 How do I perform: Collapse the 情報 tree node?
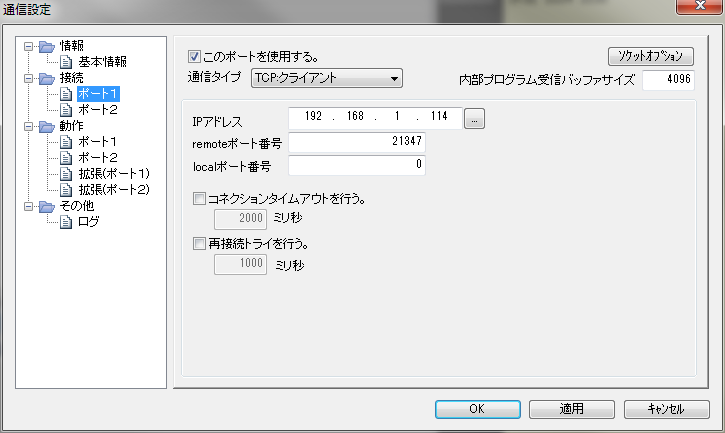[x=29, y=46]
